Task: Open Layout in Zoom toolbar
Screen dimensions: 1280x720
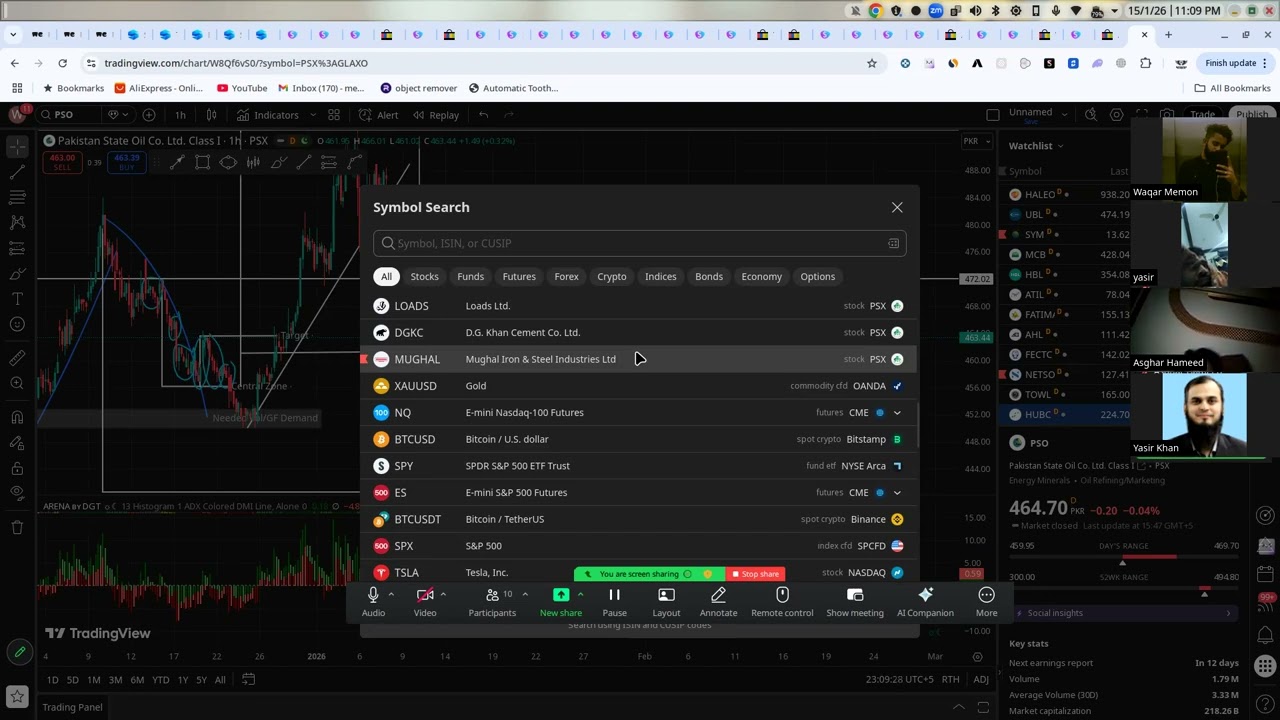Action: coord(666,602)
